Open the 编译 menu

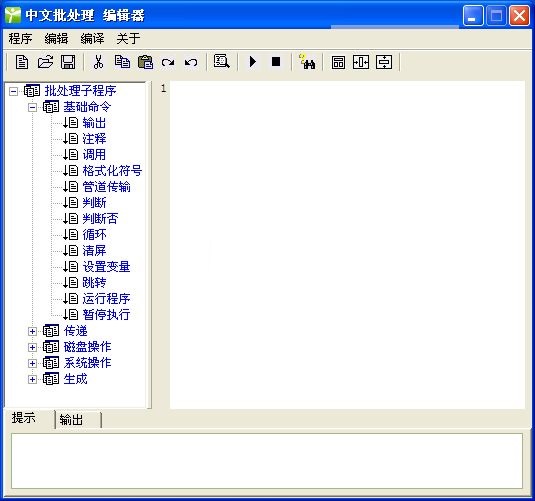tap(92, 39)
